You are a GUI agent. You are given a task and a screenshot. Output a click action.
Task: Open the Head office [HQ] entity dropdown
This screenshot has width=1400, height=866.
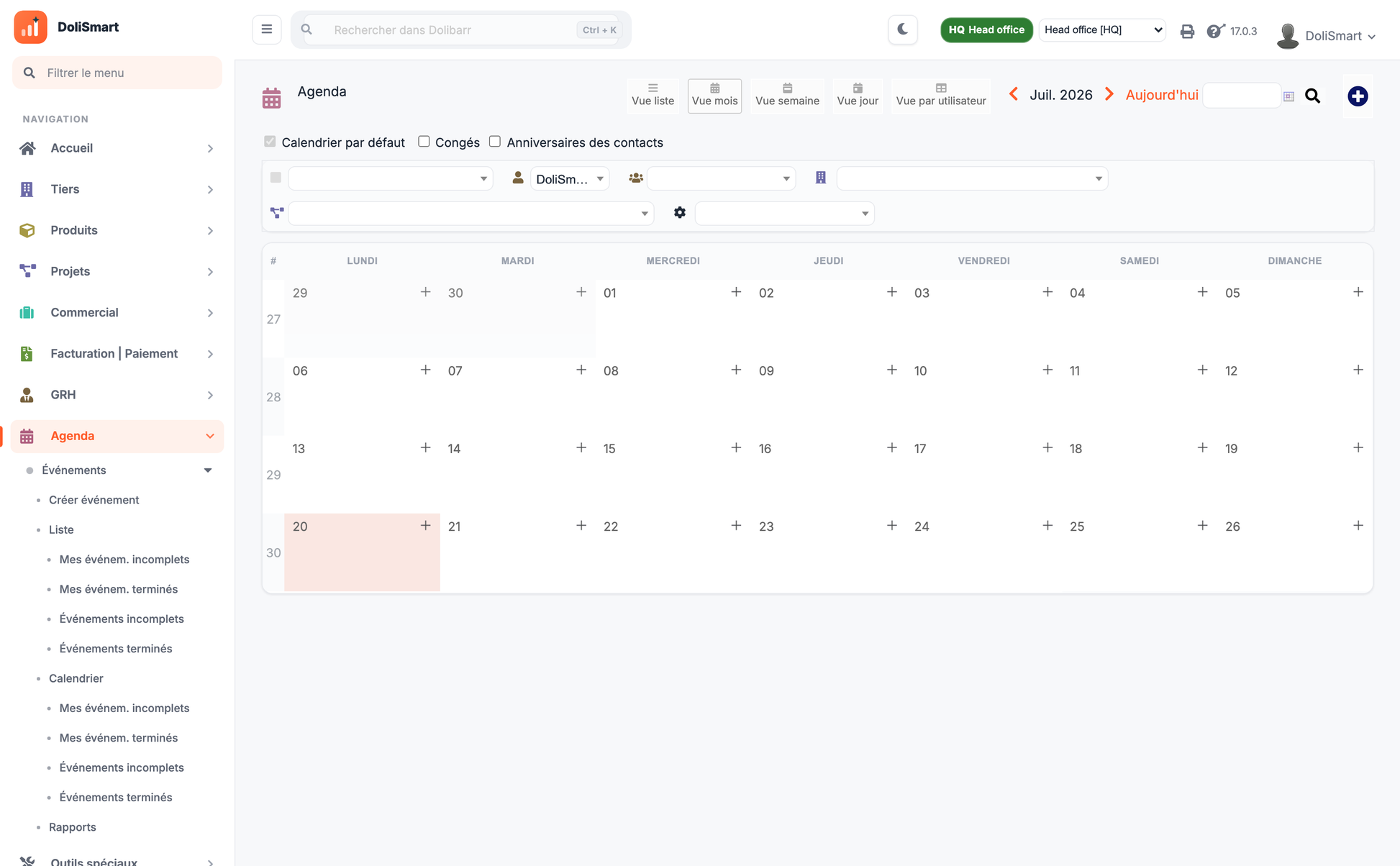point(1102,29)
